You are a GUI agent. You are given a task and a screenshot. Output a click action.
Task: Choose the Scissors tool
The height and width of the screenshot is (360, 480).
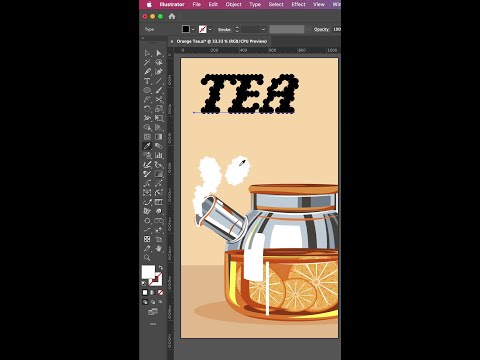(159, 99)
